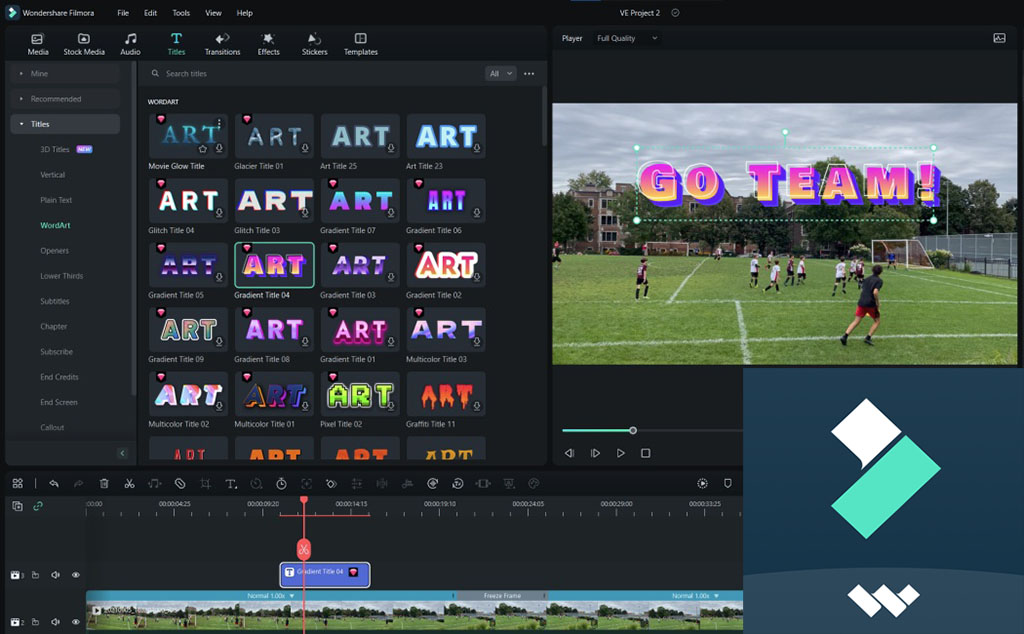Hide track 3 with the eye icon
The width and height of the screenshot is (1024, 634).
pyautogui.click(x=76, y=575)
